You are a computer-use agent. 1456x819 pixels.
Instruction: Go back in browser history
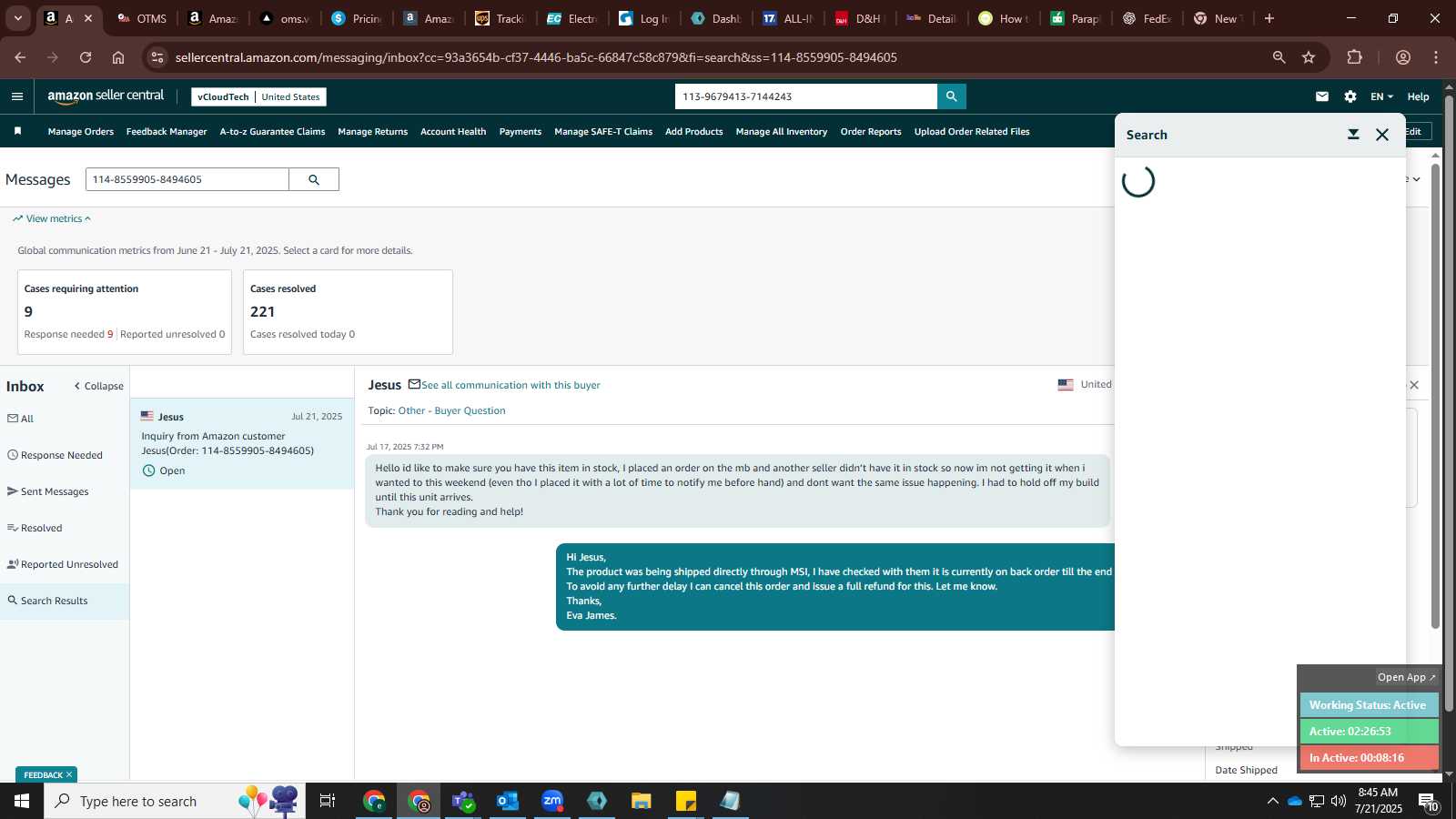click(20, 57)
